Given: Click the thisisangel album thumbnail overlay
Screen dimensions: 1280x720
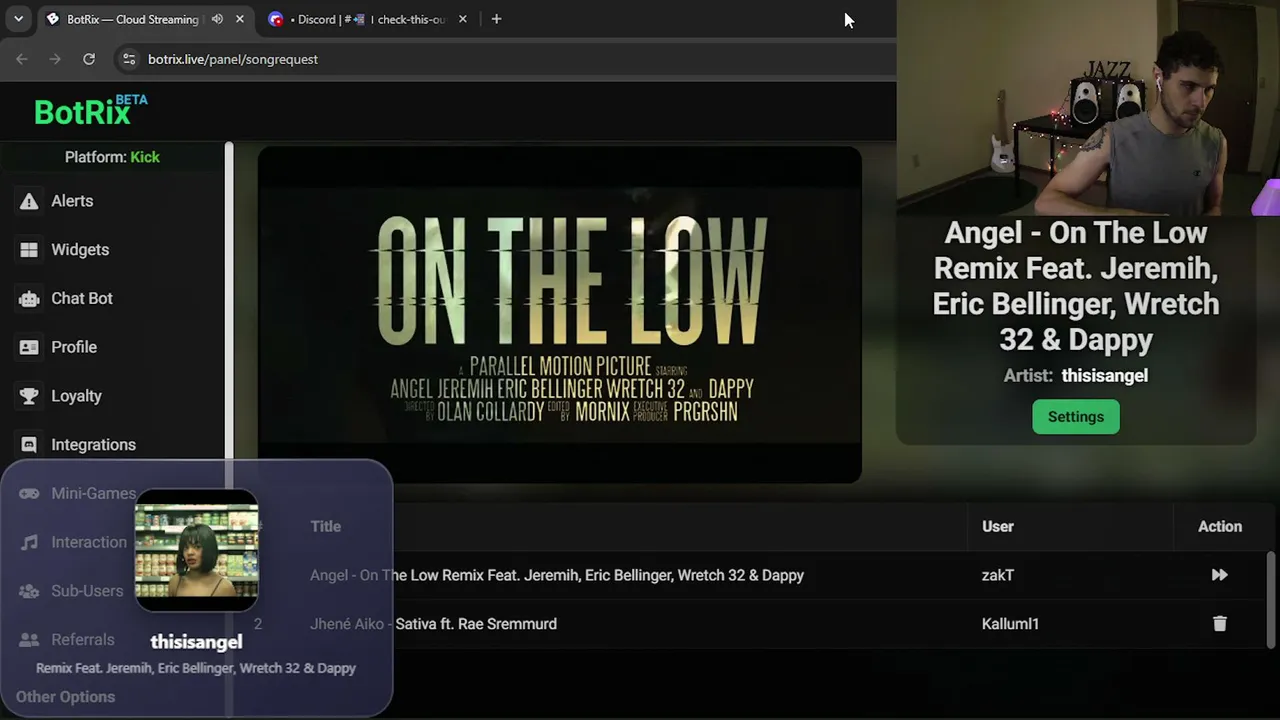Looking at the screenshot, I should tap(196, 550).
